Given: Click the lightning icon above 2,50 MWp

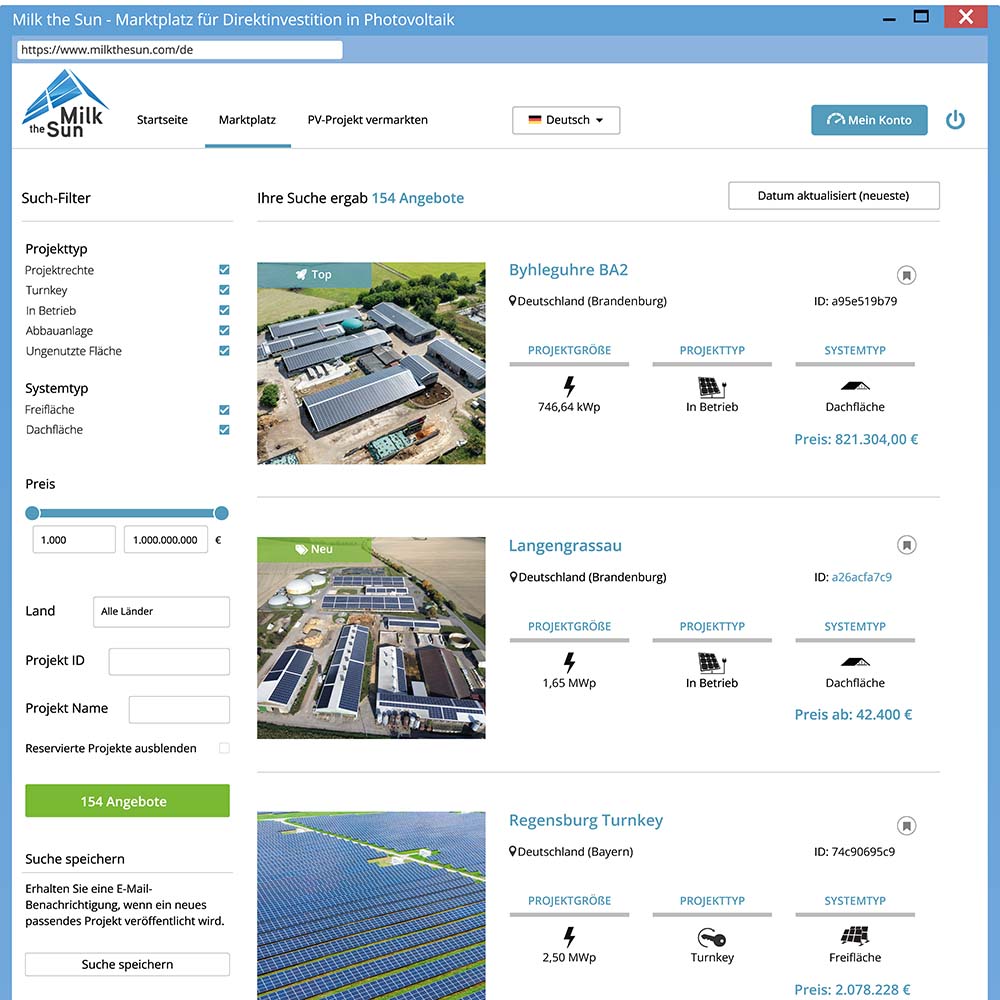Looking at the screenshot, I should [569, 937].
